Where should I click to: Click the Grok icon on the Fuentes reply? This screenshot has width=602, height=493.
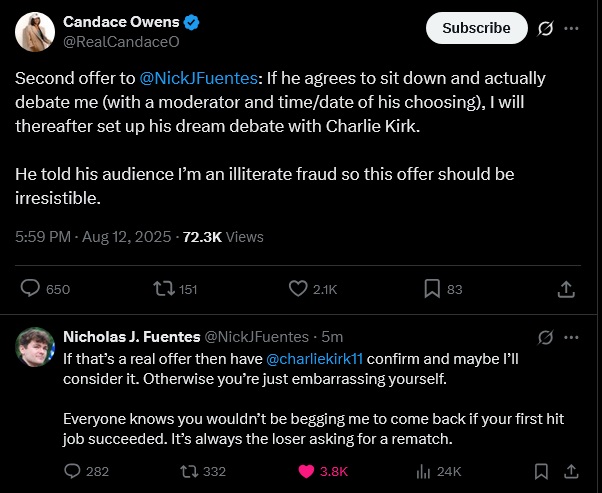pyautogui.click(x=546, y=337)
